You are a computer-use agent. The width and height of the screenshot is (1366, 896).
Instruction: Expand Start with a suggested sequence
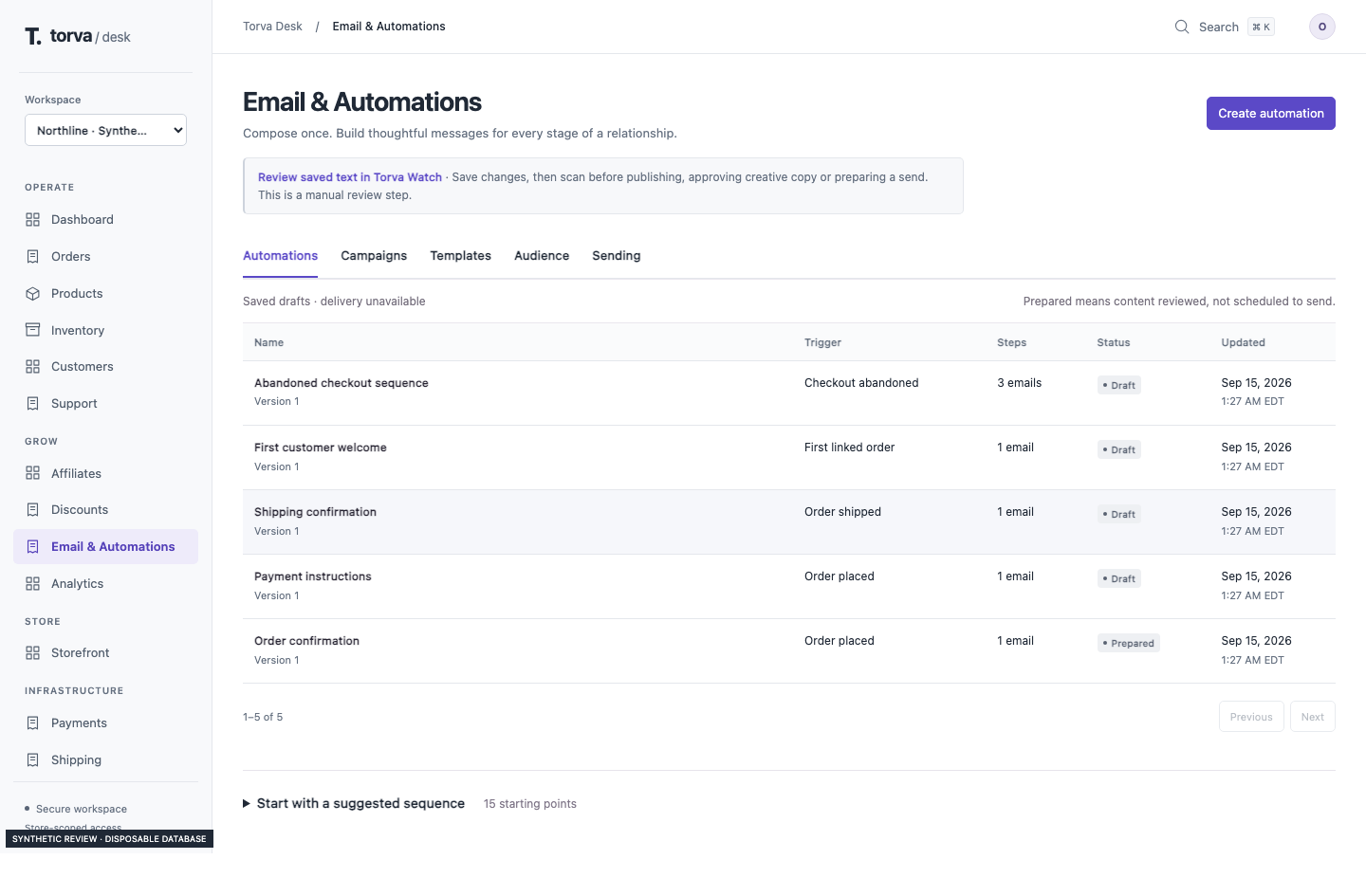(x=354, y=803)
